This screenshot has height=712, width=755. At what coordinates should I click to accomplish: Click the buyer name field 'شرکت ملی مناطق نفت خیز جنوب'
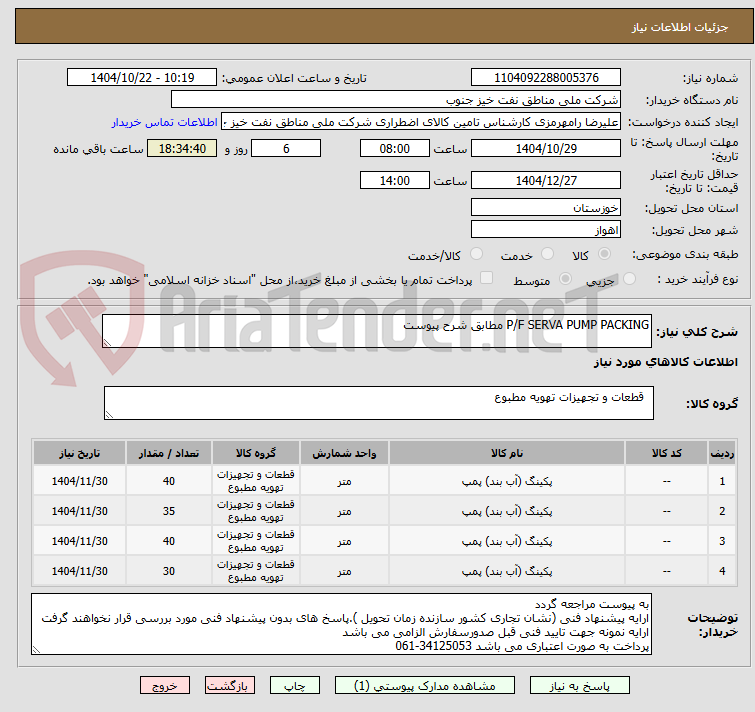[x=396, y=100]
